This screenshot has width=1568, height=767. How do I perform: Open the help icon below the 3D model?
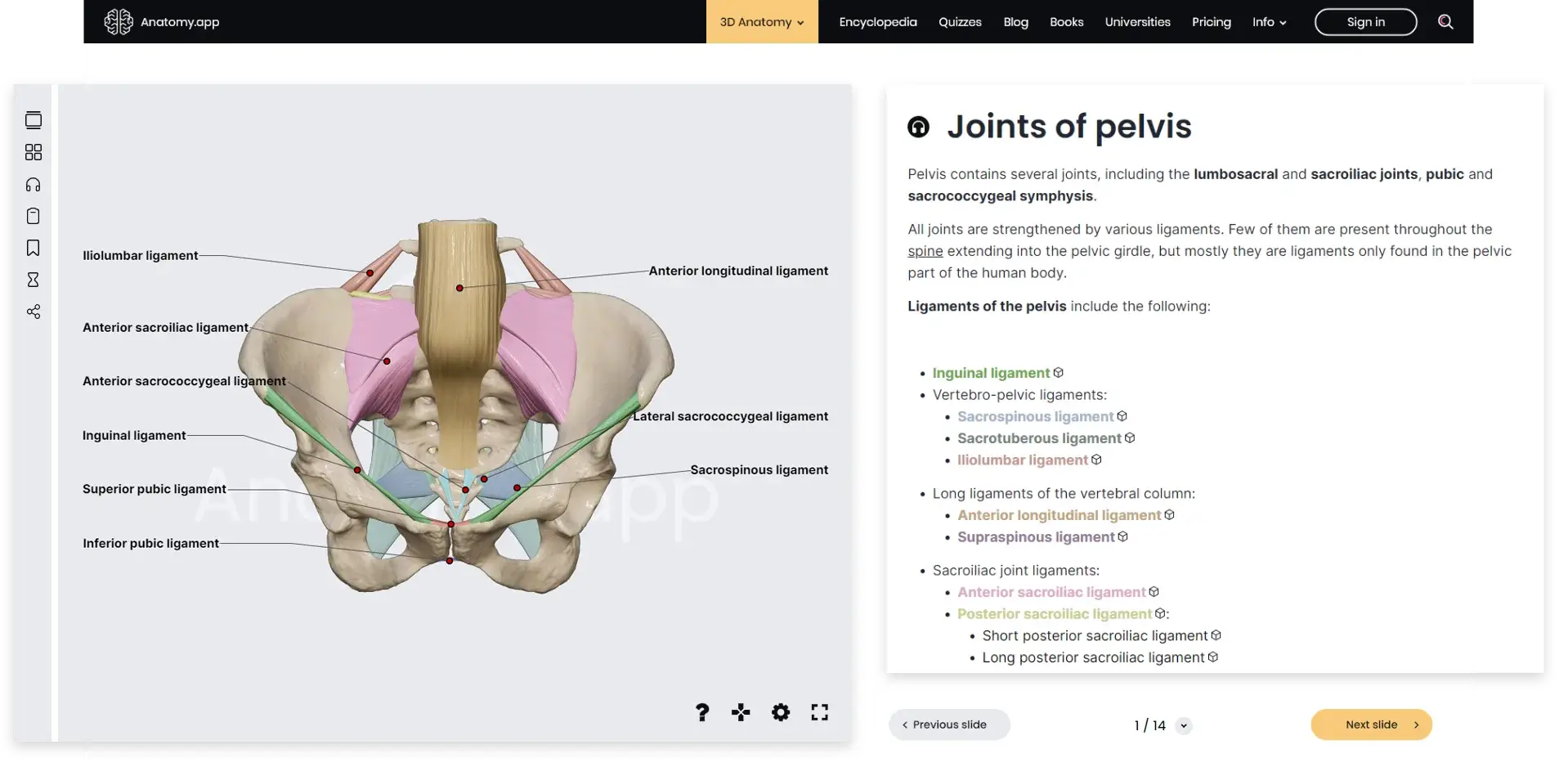tap(701, 712)
